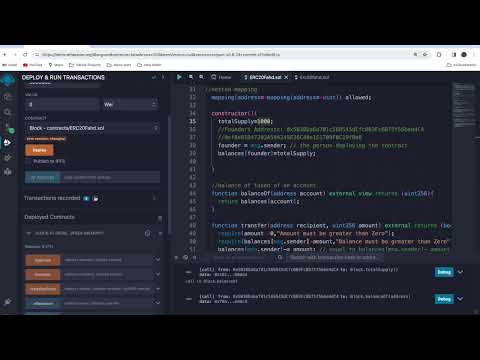Copy the deployed contract address icon
480x360 pixels.
(148, 233)
